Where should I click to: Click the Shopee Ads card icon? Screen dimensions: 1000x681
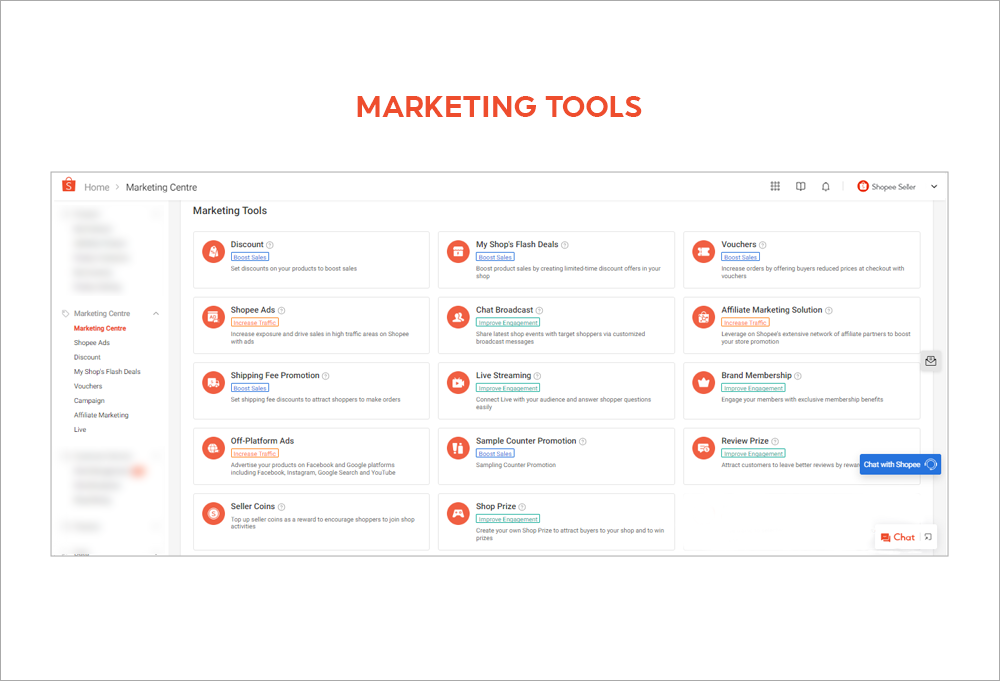(x=213, y=316)
